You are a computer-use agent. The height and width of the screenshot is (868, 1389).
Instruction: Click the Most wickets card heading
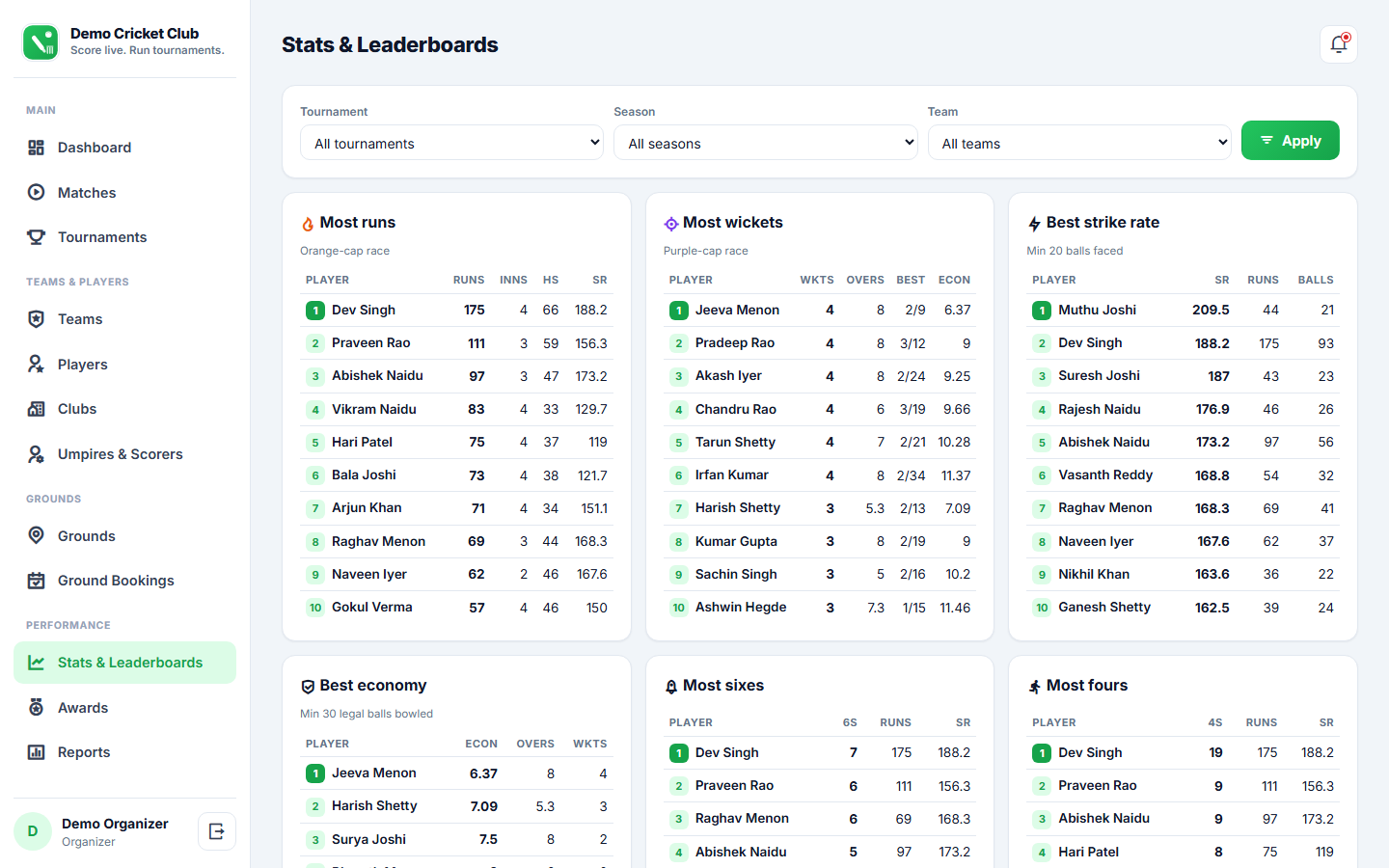click(733, 223)
